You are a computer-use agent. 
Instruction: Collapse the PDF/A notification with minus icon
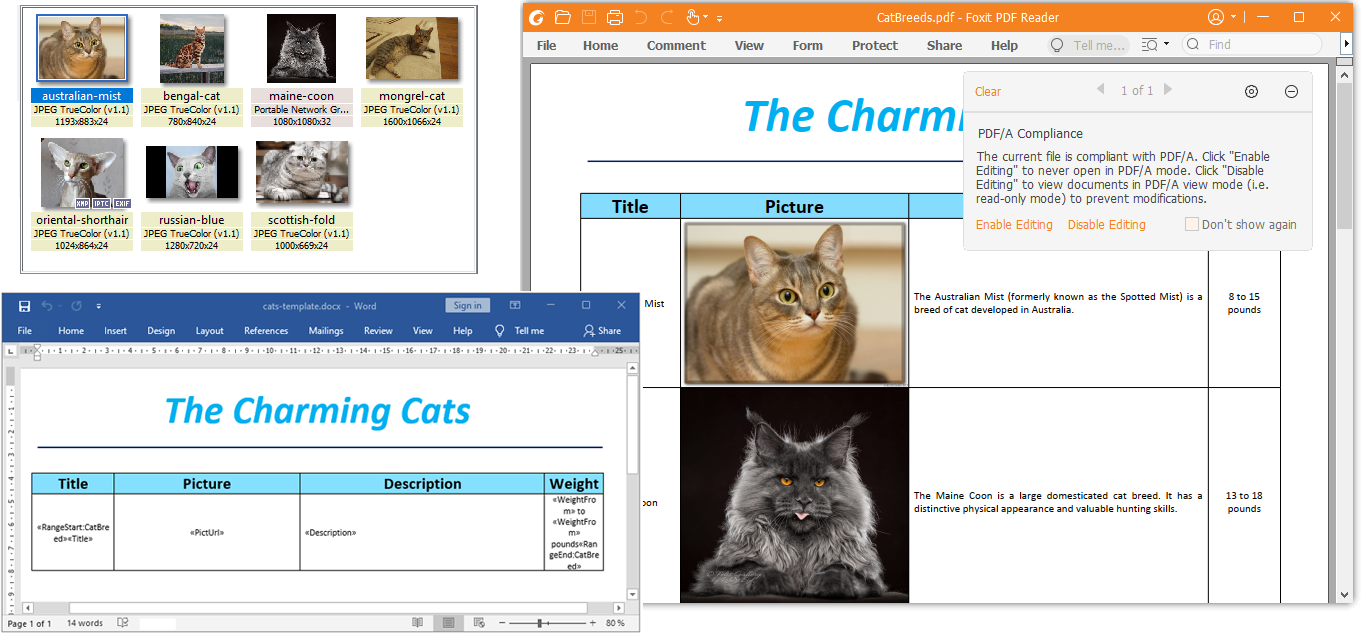[x=1291, y=91]
